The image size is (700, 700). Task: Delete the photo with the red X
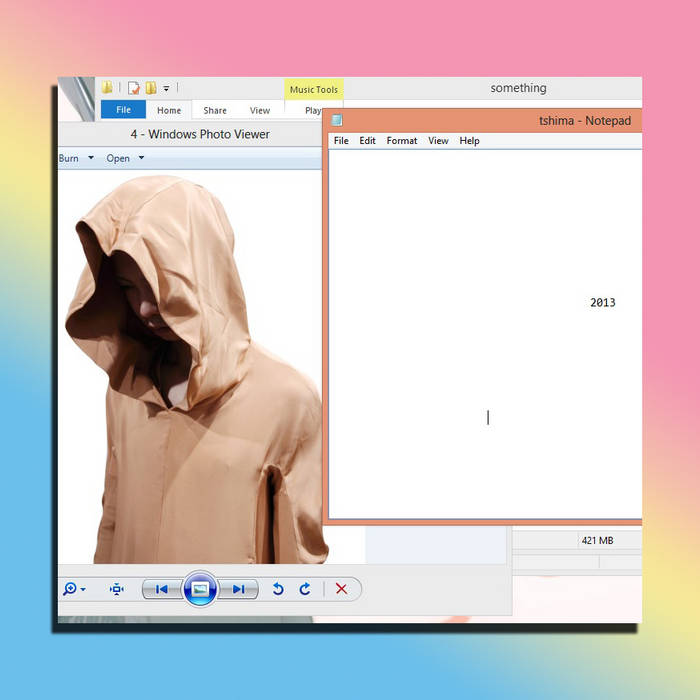341,589
